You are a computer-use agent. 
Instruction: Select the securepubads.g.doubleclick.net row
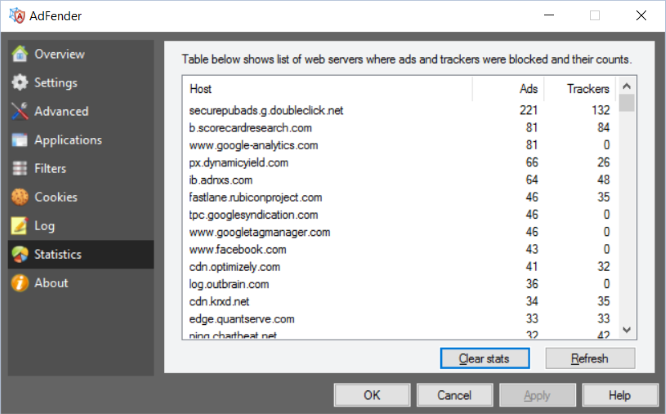tap(399, 110)
